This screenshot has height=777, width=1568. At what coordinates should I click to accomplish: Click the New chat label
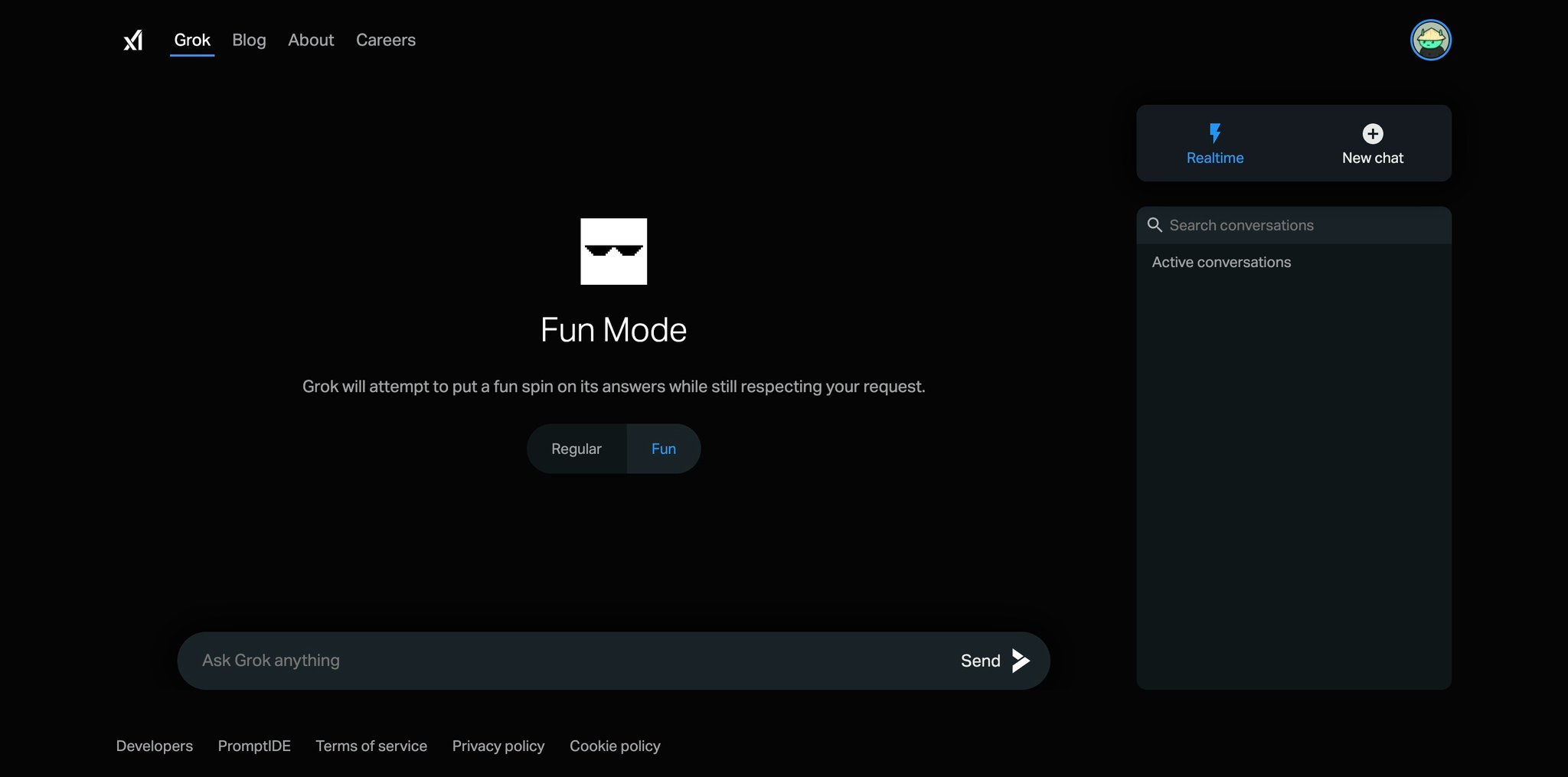(x=1373, y=158)
